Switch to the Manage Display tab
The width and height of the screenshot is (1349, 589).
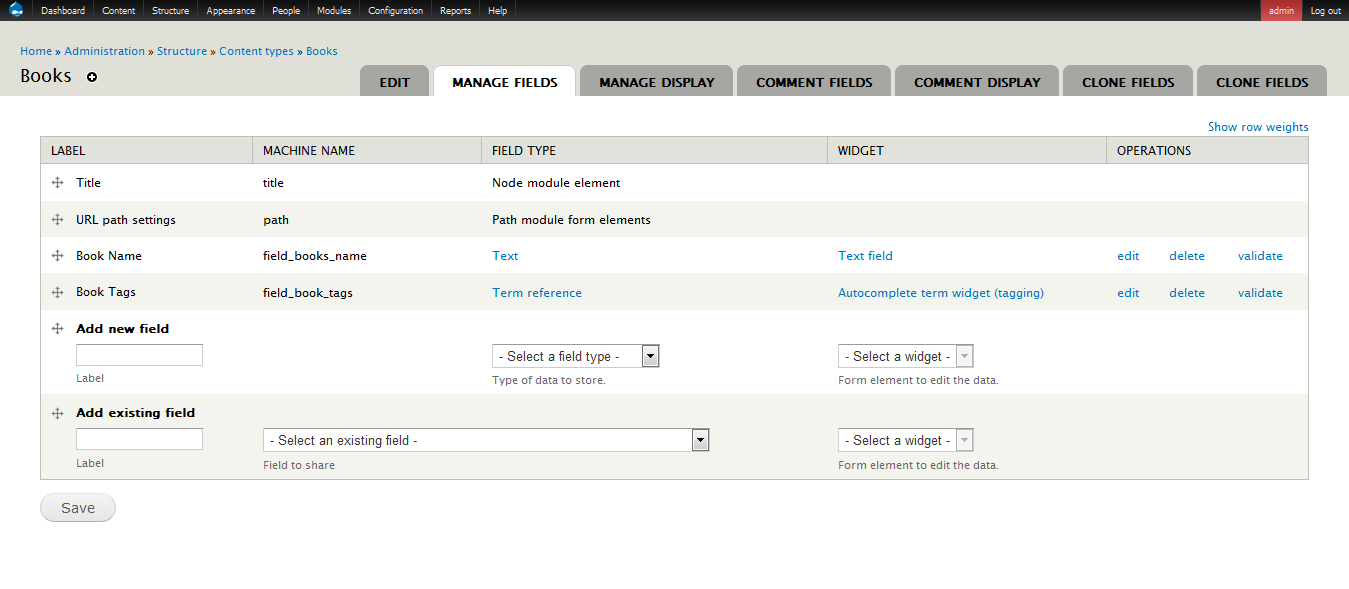pos(656,82)
